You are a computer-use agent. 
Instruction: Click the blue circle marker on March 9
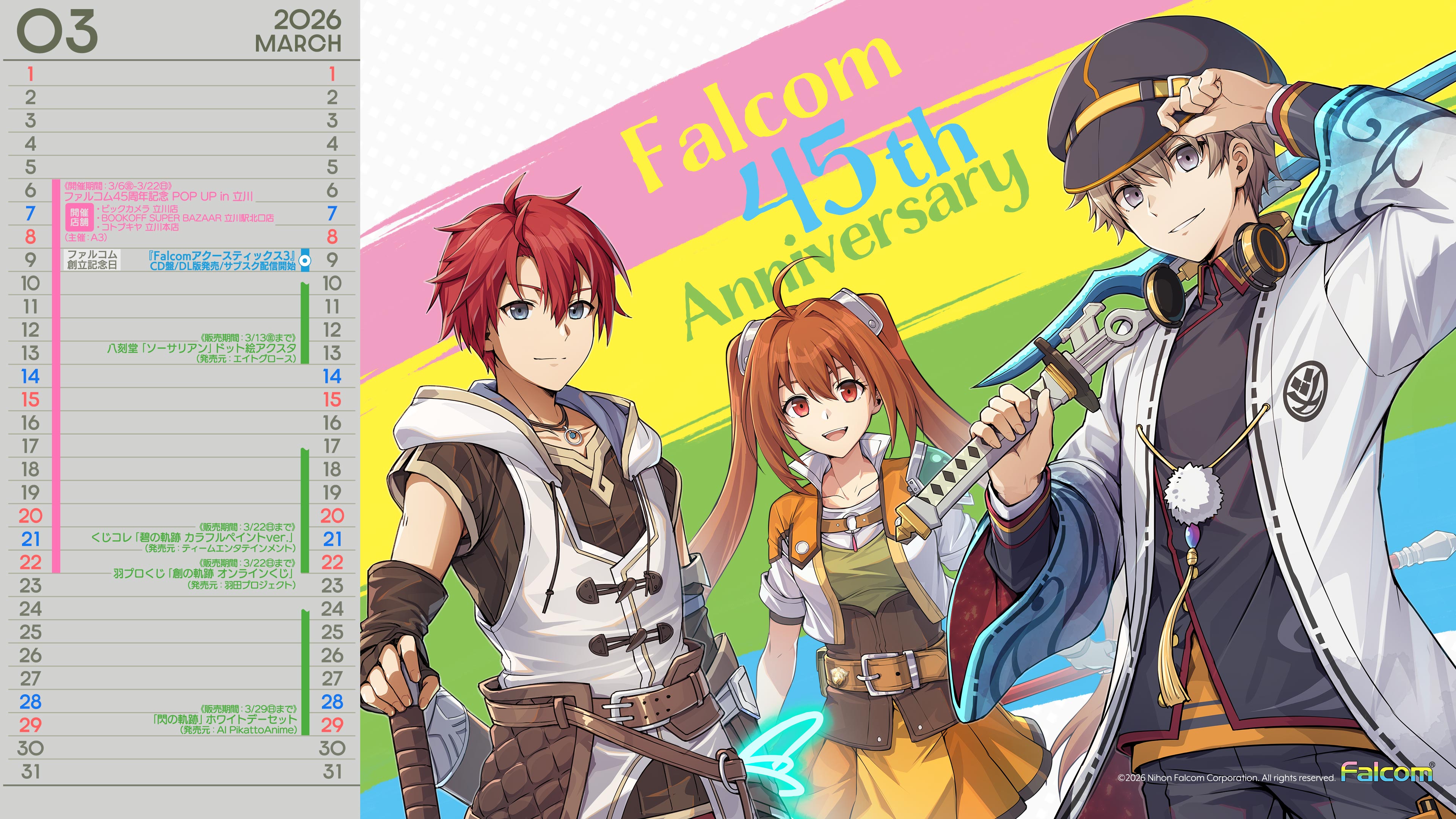pos(304,260)
